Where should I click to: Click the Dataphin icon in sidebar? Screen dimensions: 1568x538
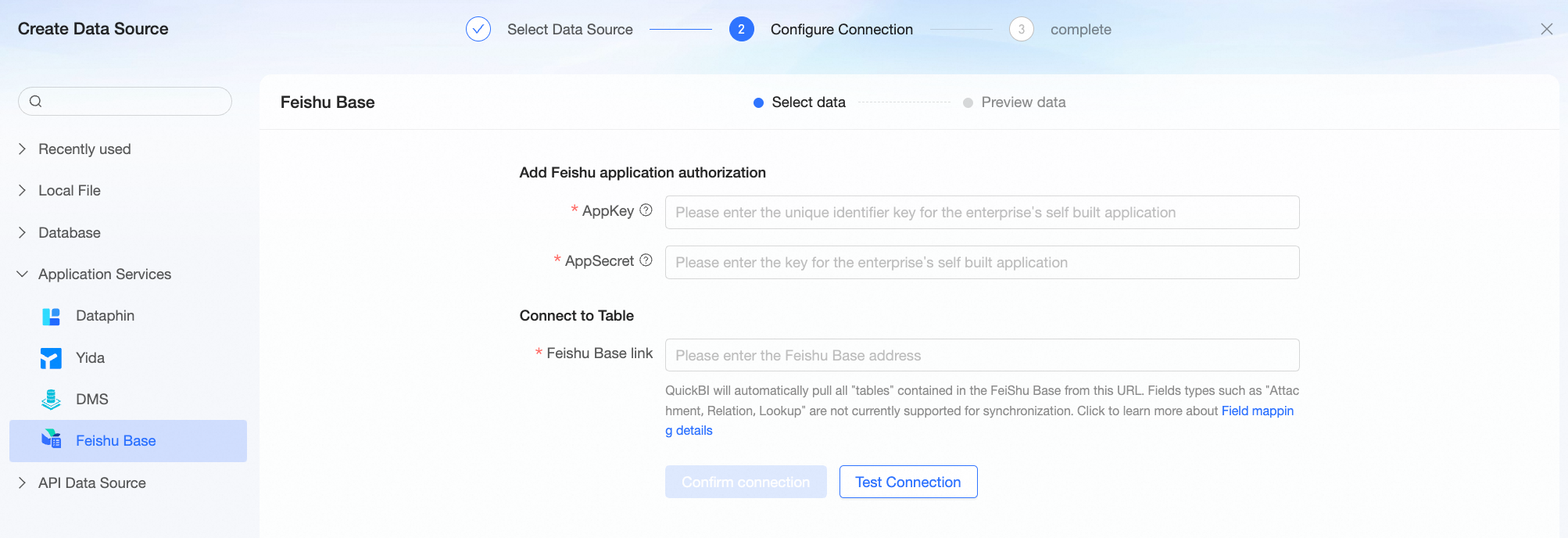51,316
